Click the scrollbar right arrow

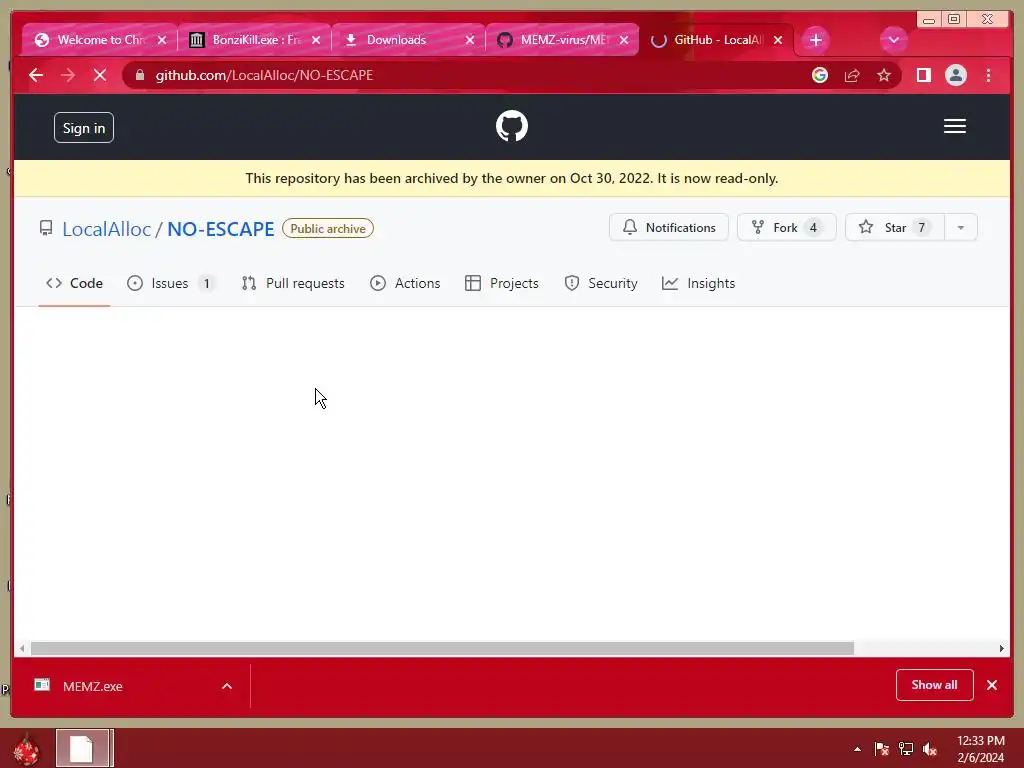[1002, 648]
